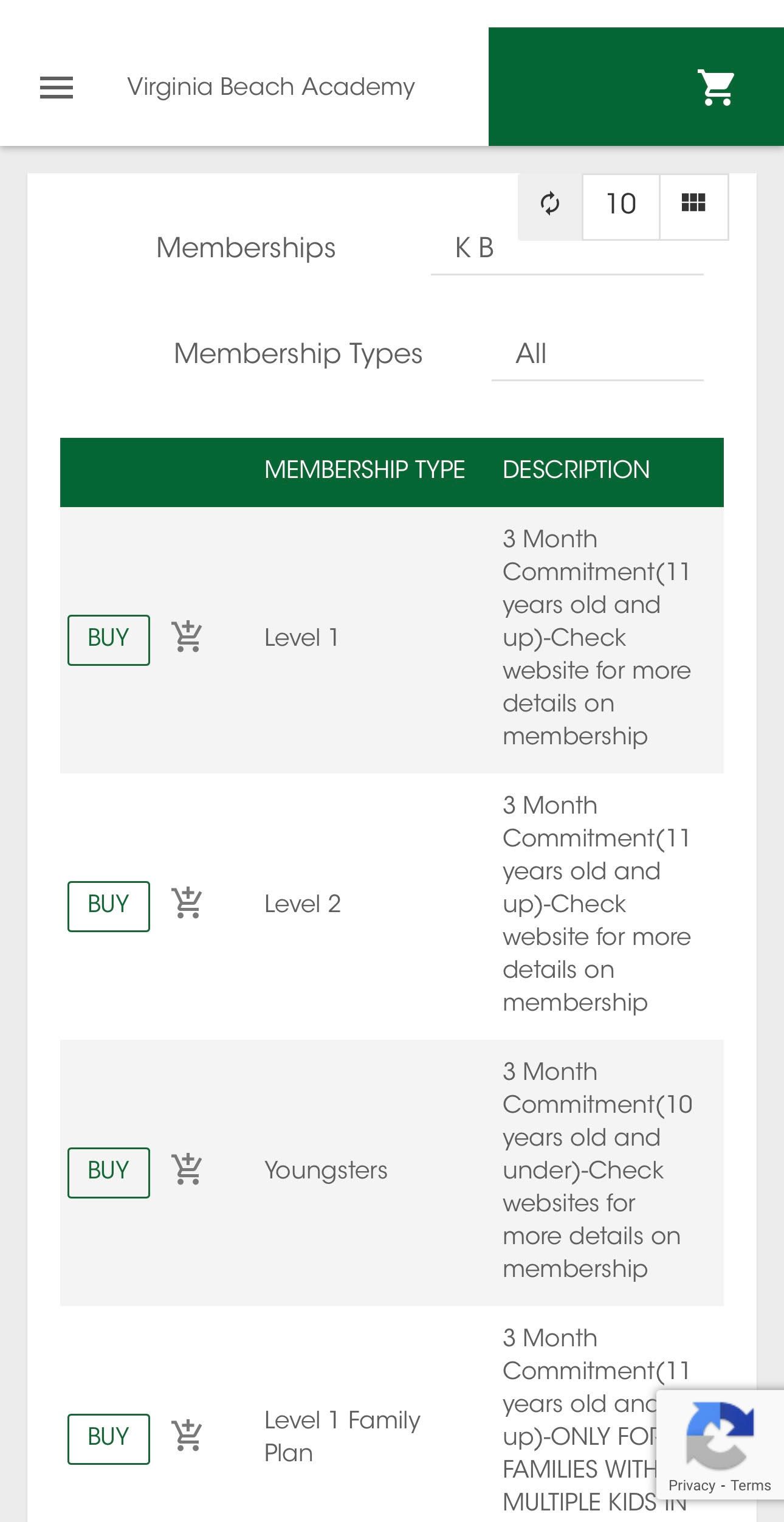Open the reCAPTCHA Terms link
This screenshot has height=1522, width=784.
[751, 1486]
